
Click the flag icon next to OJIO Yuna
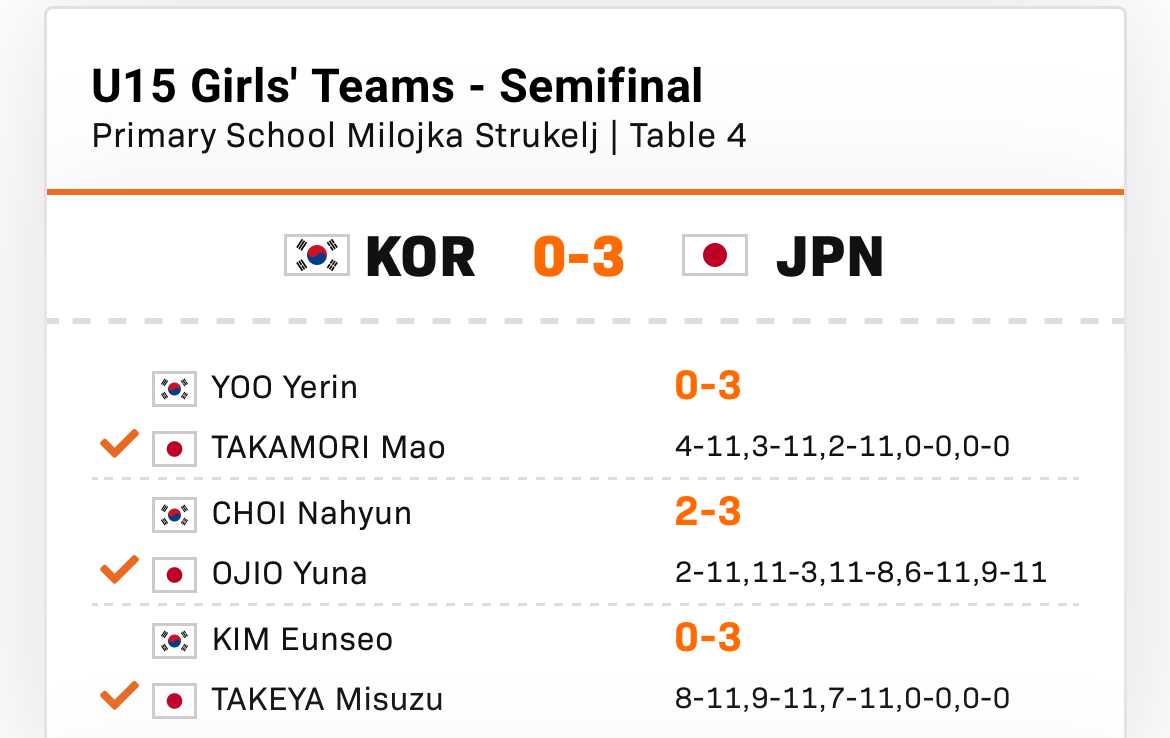point(174,574)
